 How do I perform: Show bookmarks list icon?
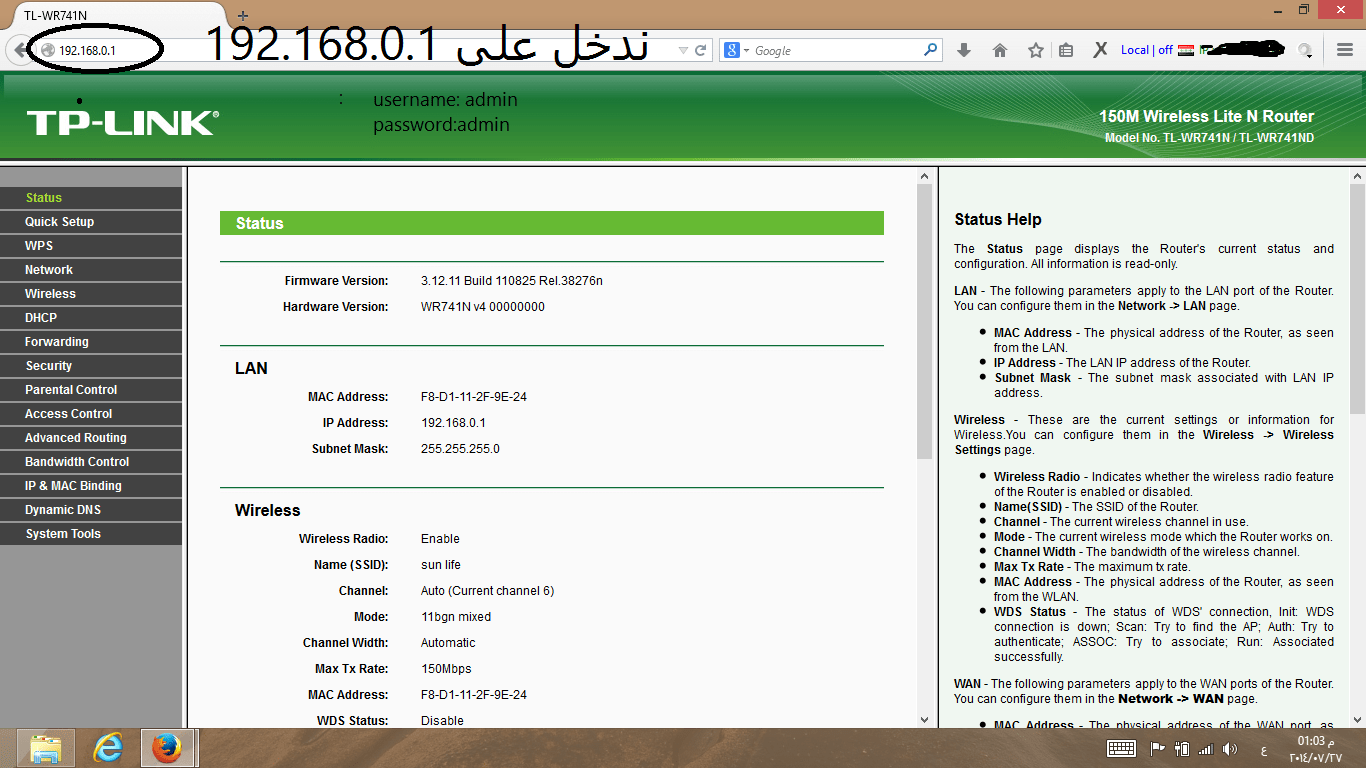[1066, 50]
